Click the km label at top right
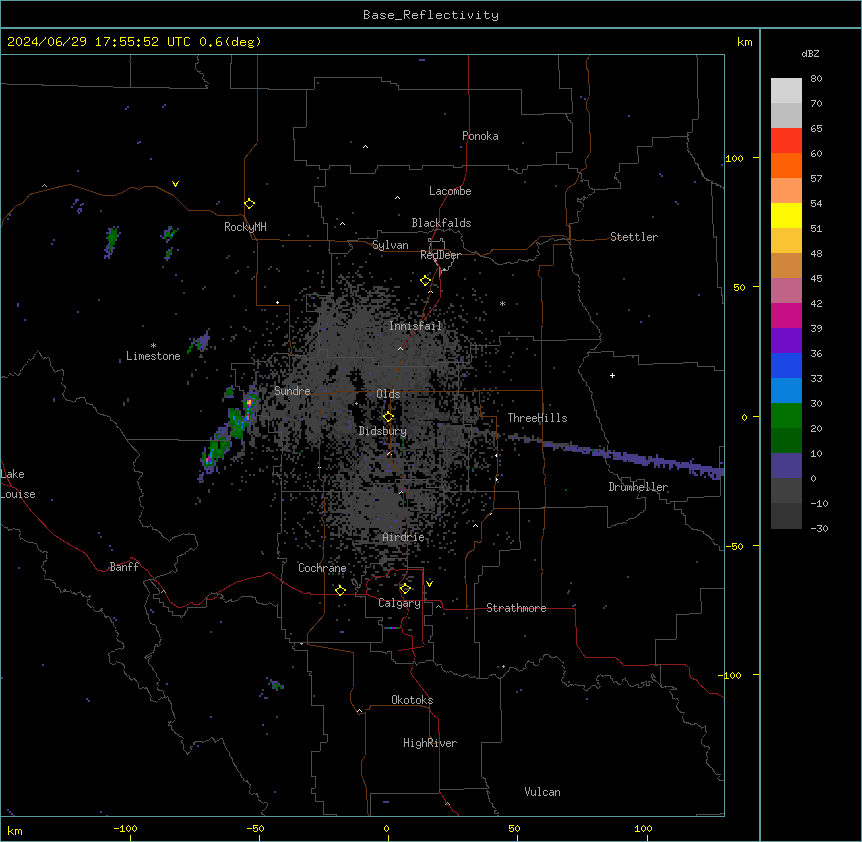The height and width of the screenshot is (842, 862). tap(744, 42)
